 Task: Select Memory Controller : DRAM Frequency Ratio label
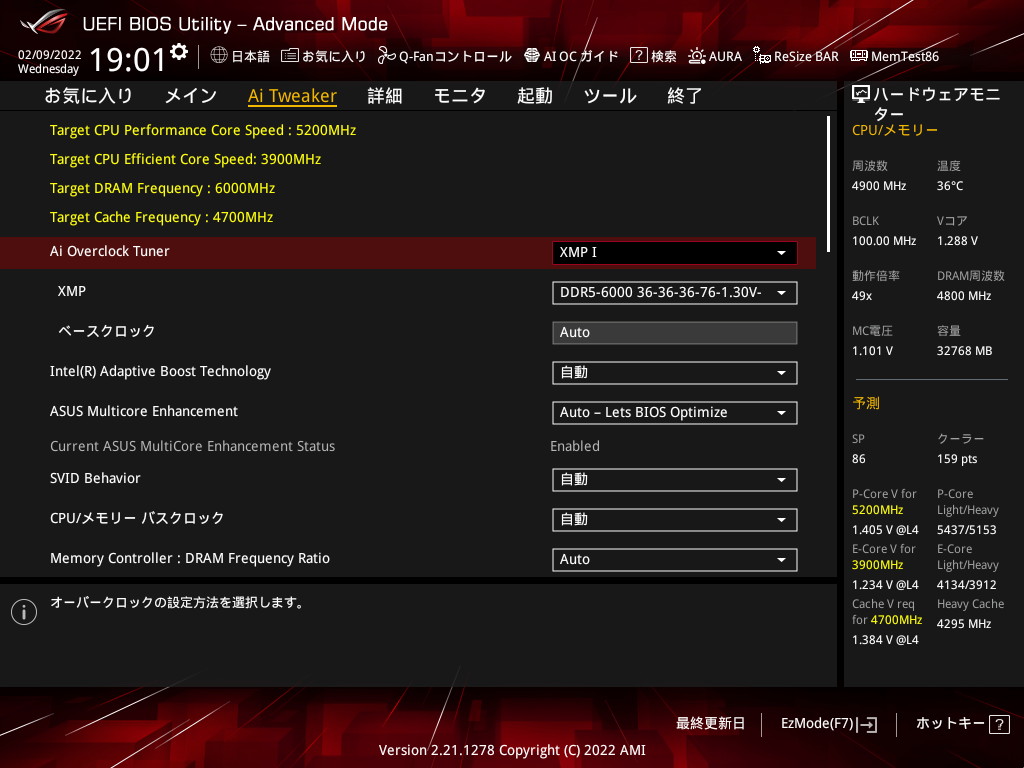tap(190, 558)
